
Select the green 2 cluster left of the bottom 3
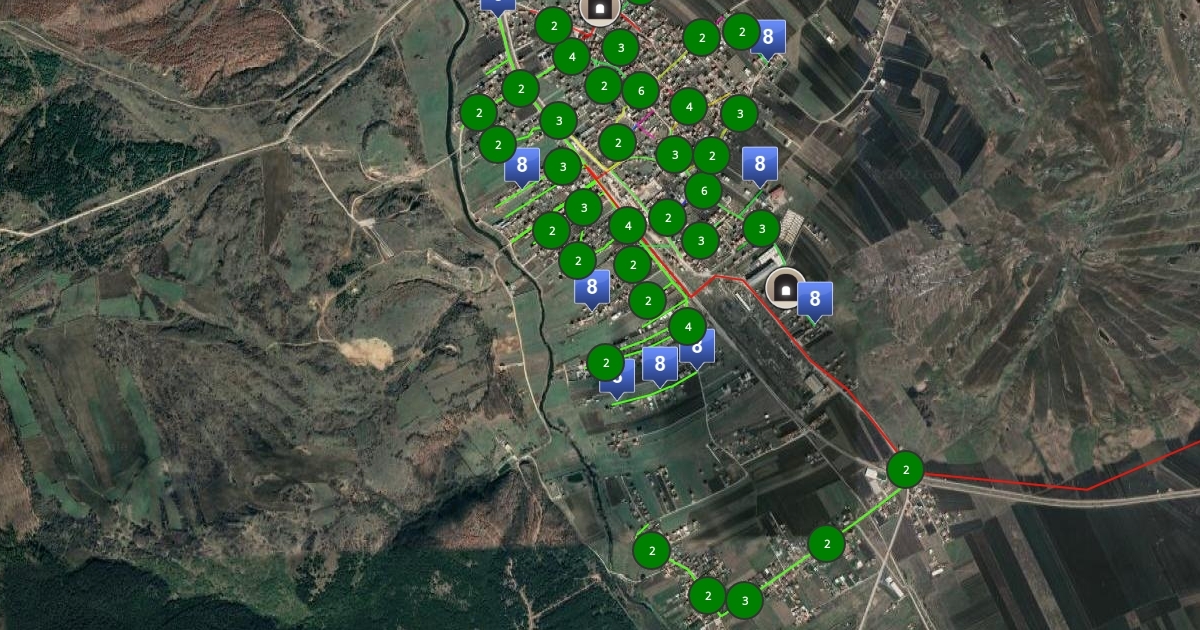pos(708,596)
